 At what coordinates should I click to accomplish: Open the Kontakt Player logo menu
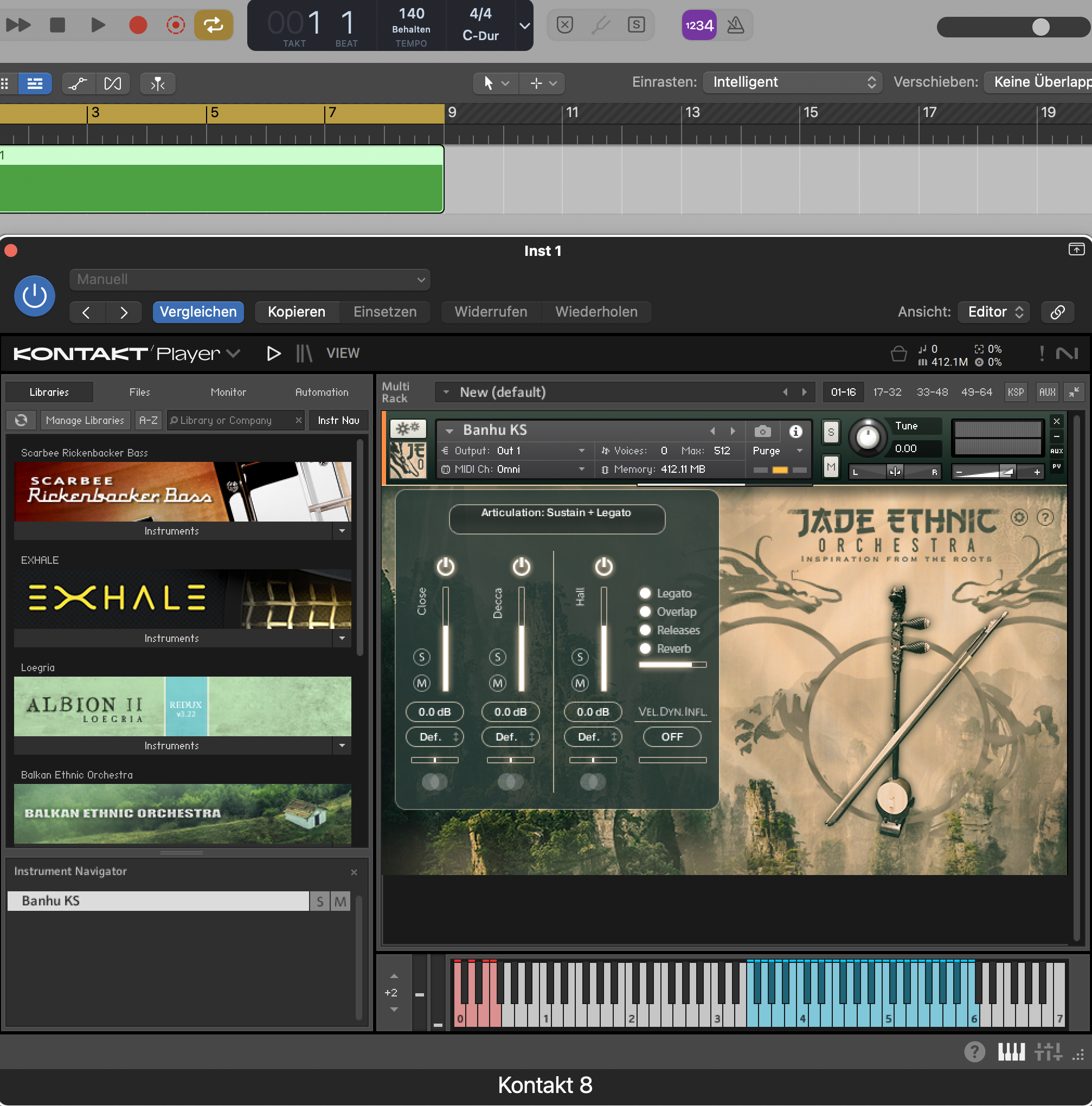point(126,354)
